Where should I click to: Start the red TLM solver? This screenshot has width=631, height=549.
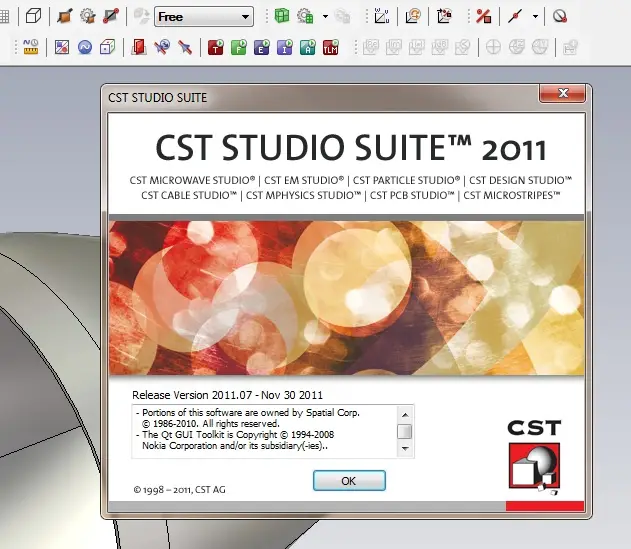click(x=330, y=47)
